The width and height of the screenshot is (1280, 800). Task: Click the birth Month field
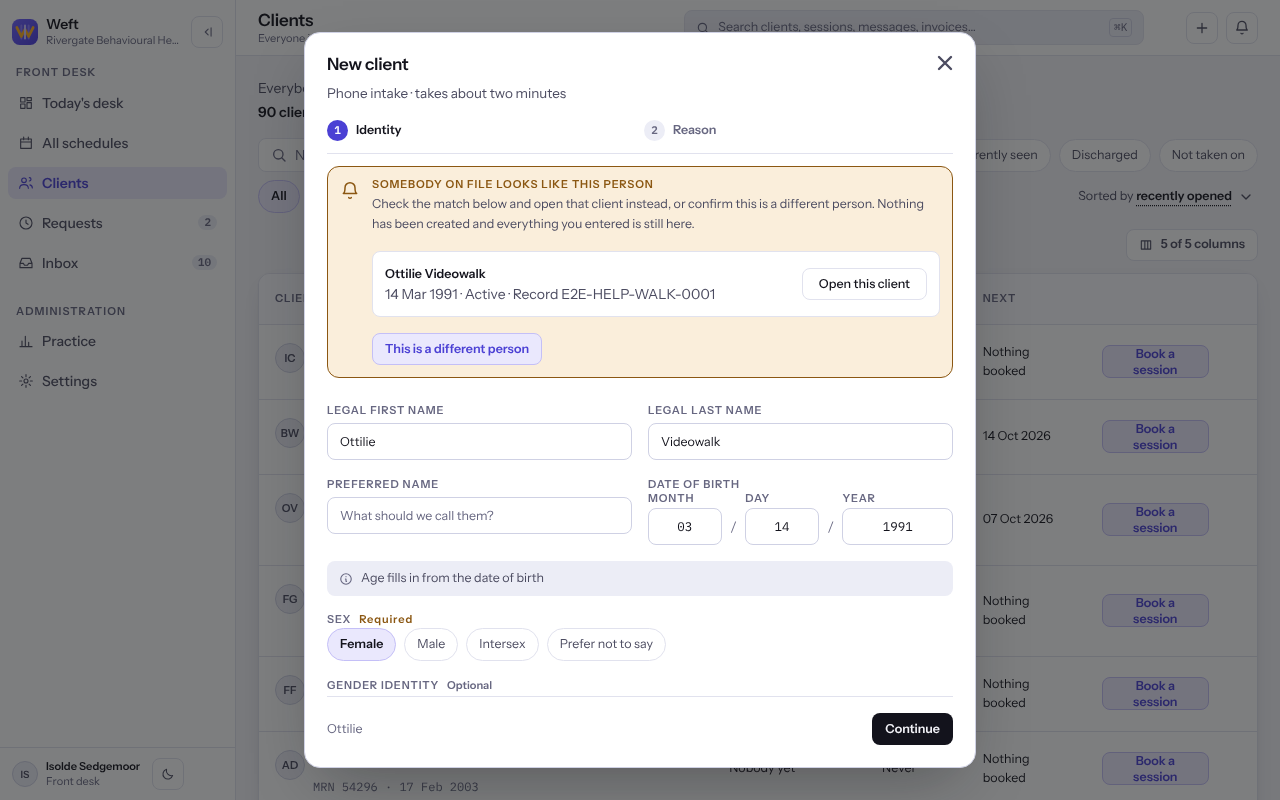[x=685, y=527]
